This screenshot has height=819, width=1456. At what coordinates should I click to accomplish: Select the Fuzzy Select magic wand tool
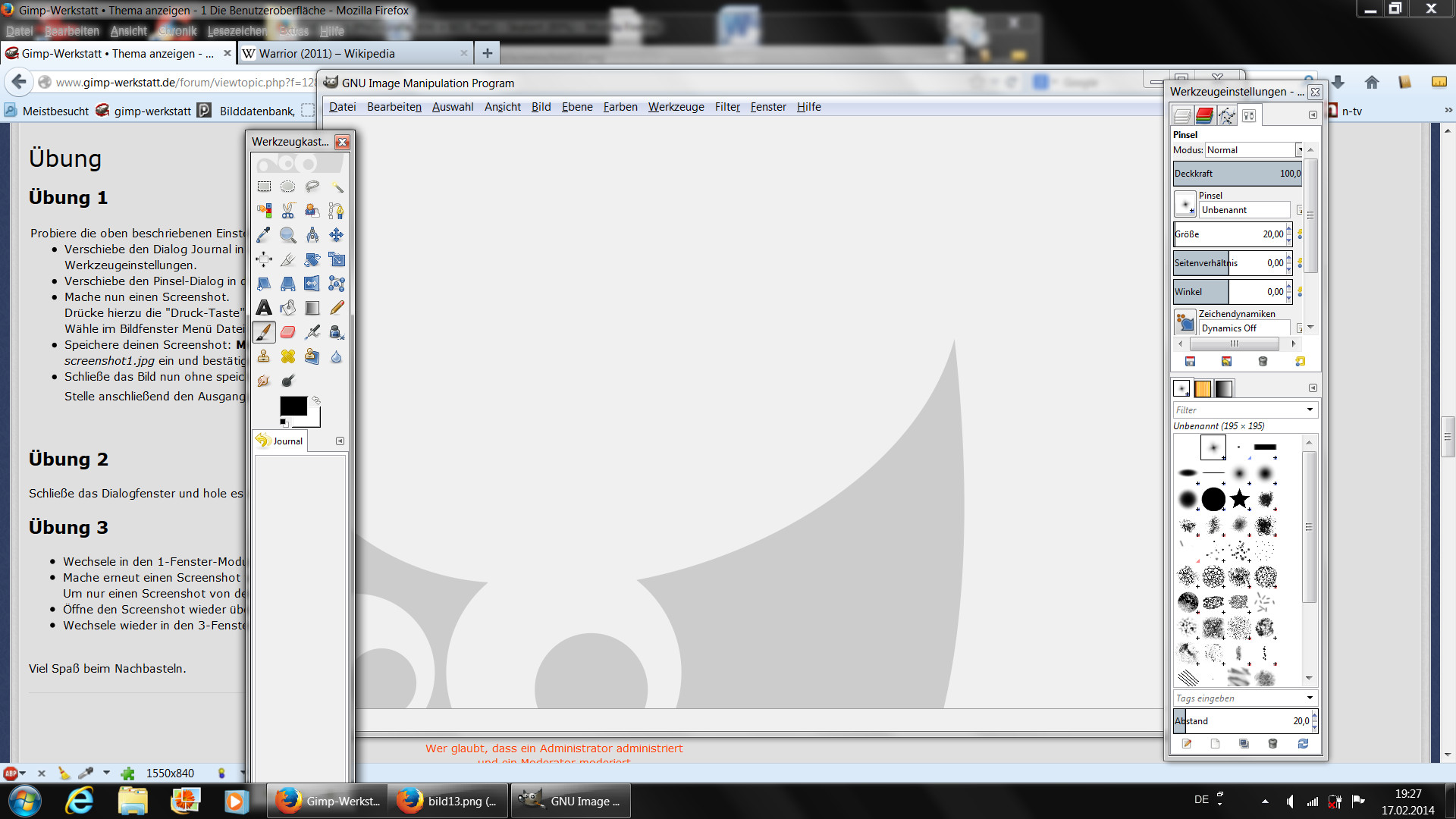point(337,187)
